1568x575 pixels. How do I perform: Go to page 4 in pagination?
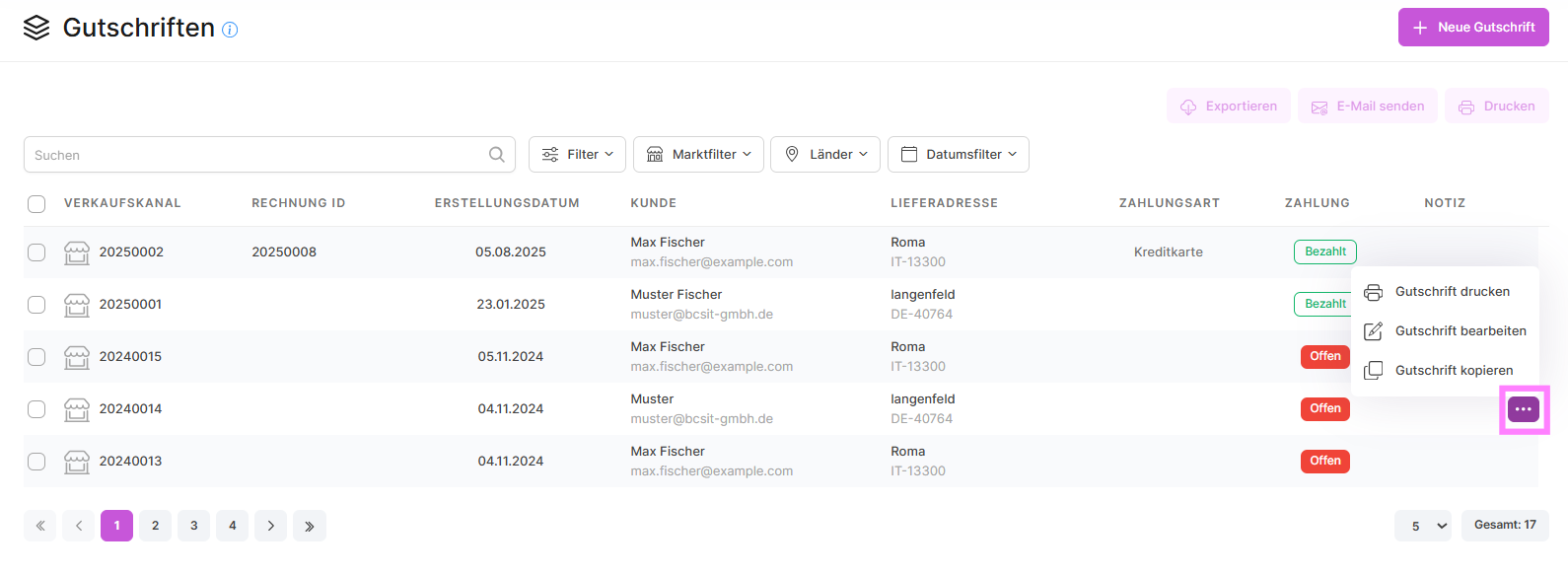tap(232, 526)
